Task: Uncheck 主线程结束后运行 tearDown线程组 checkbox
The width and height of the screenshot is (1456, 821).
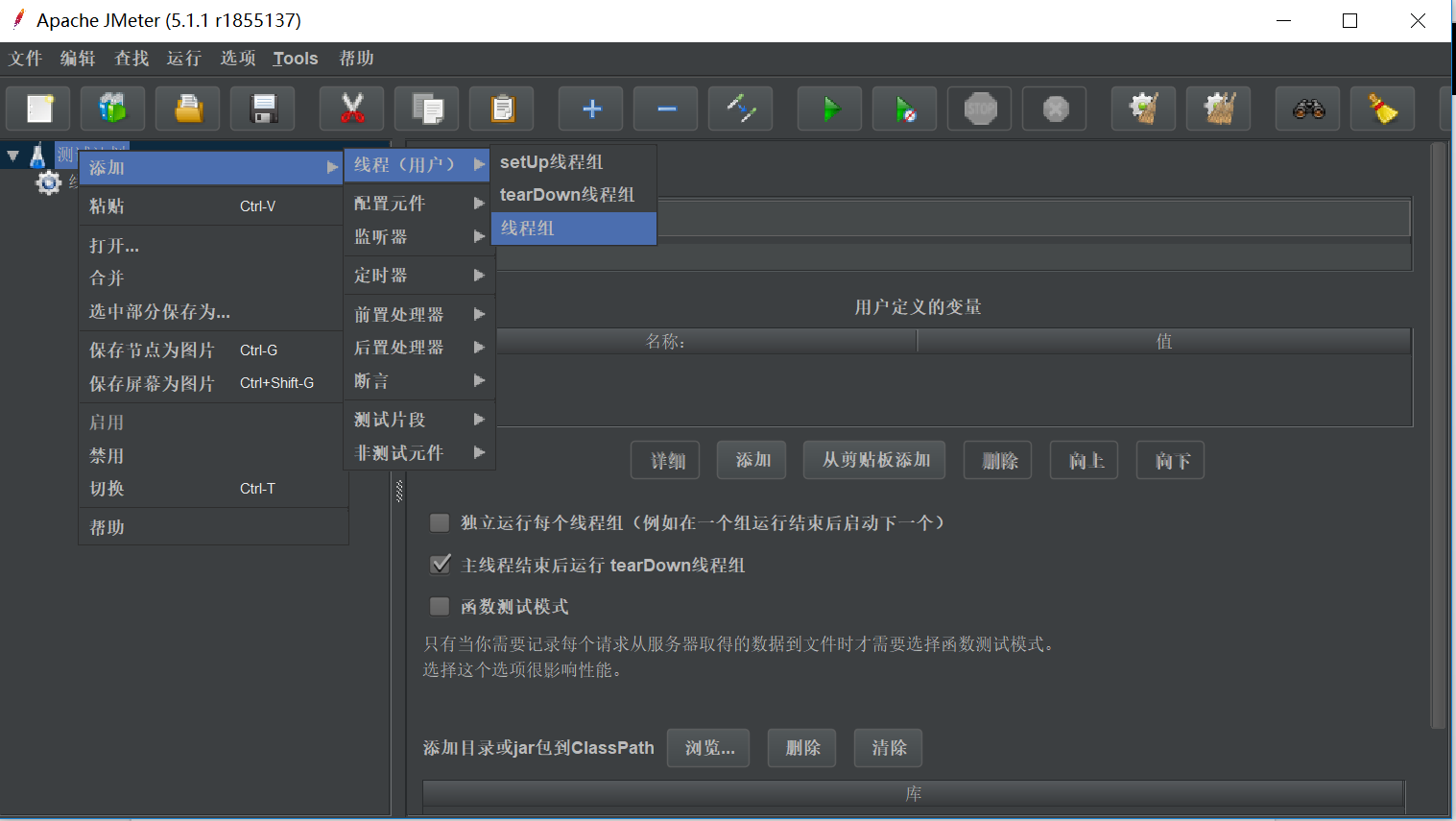Action: click(x=440, y=565)
